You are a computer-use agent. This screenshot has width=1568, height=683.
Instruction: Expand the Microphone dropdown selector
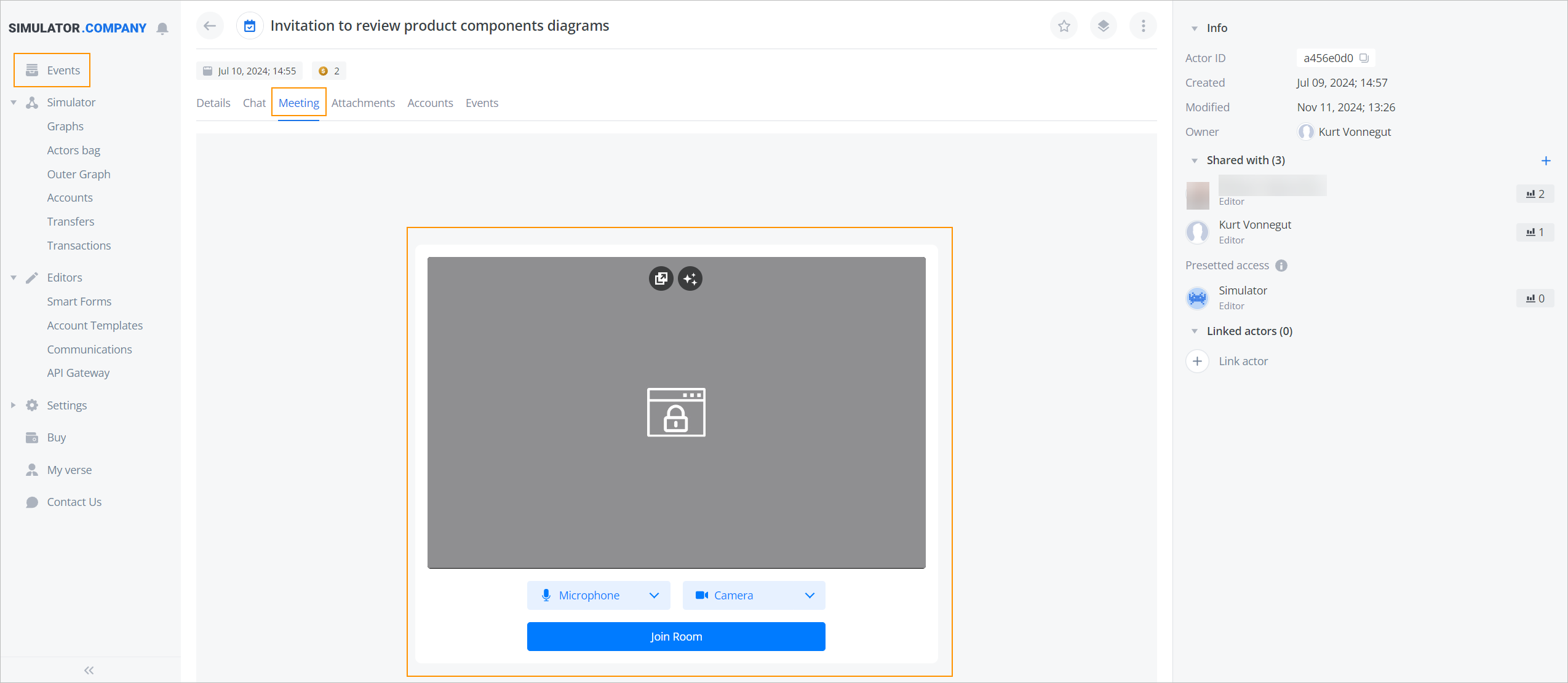coord(655,594)
